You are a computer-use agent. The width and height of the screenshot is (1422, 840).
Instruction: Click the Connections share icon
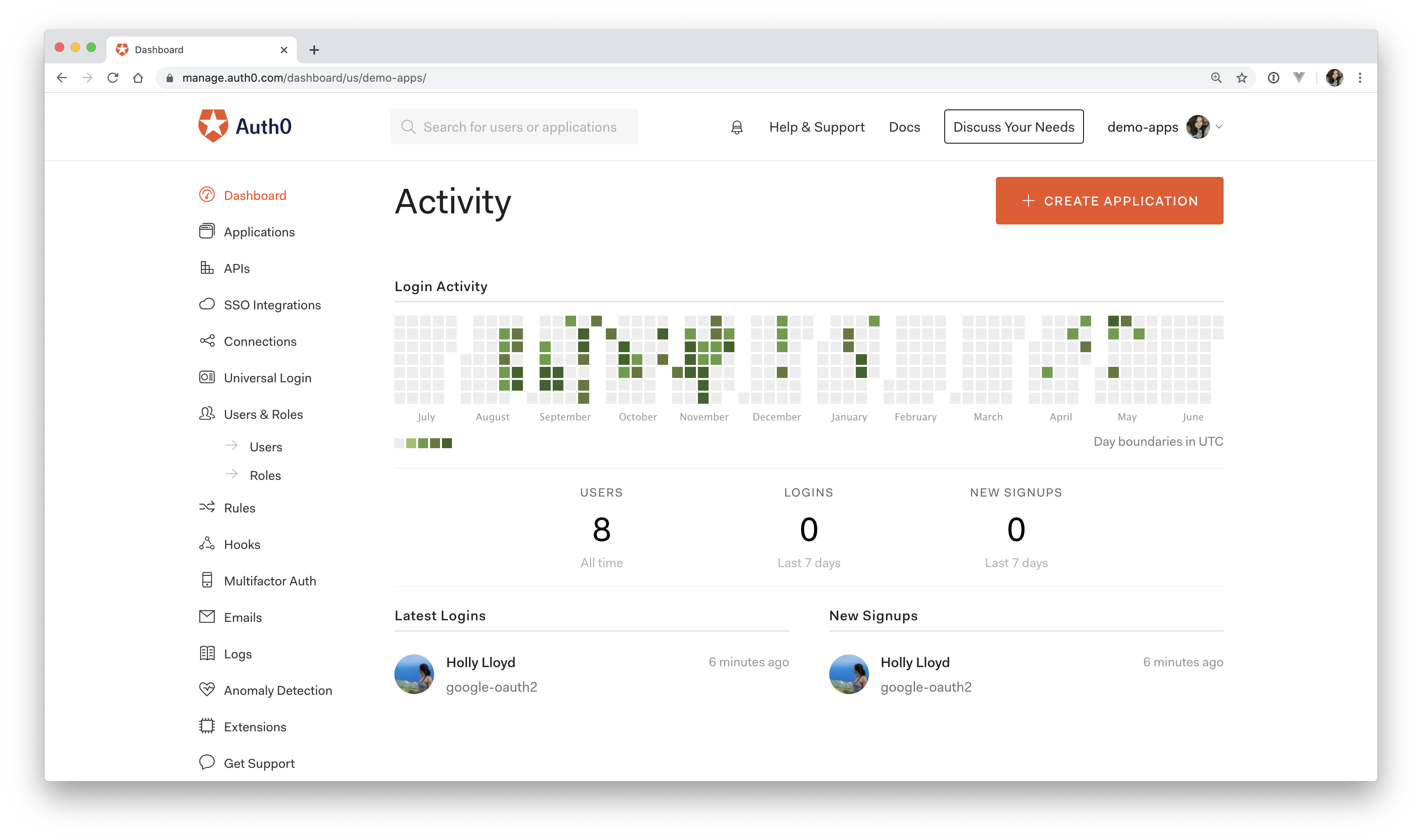[x=207, y=341]
